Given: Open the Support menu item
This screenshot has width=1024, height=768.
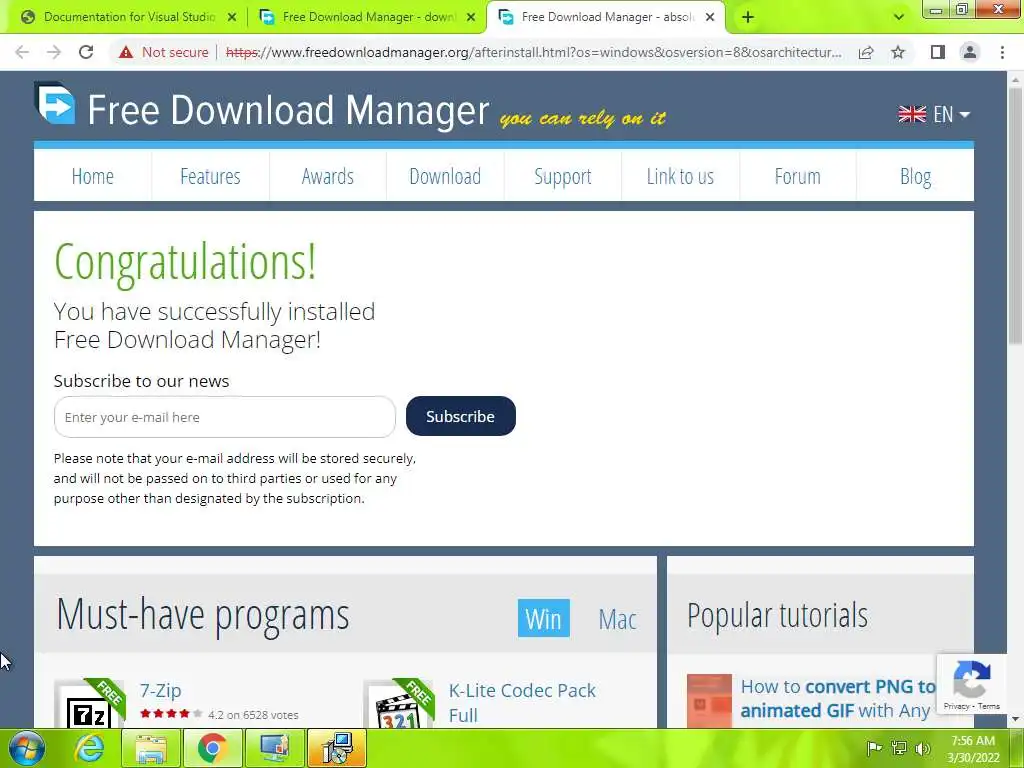Looking at the screenshot, I should [x=563, y=176].
